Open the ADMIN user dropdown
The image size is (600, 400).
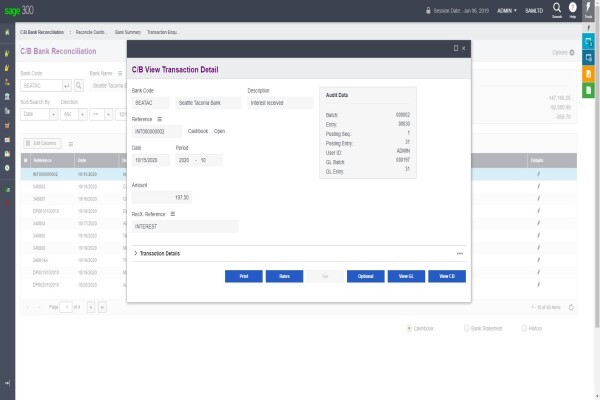tap(507, 11)
